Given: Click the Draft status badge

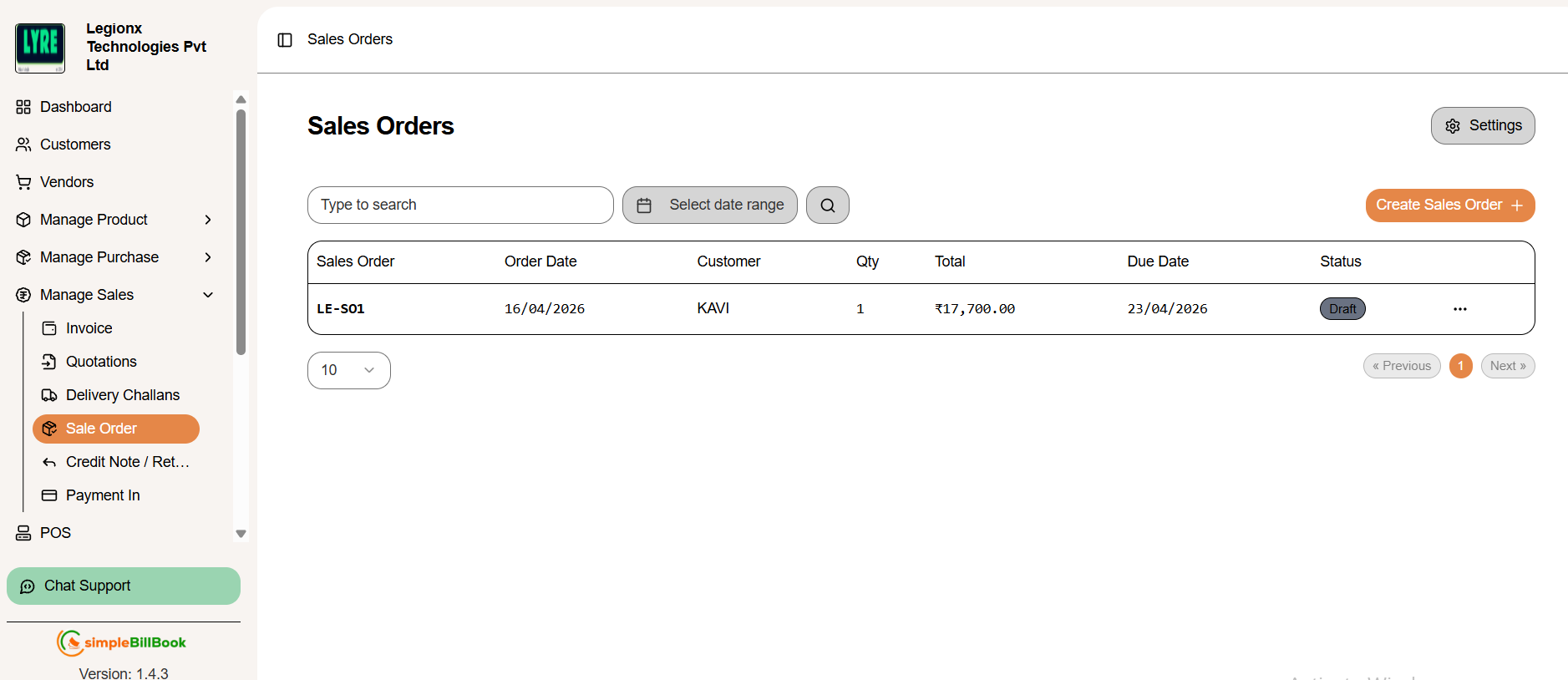Looking at the screenshot, I should [x=1342, y=309].
